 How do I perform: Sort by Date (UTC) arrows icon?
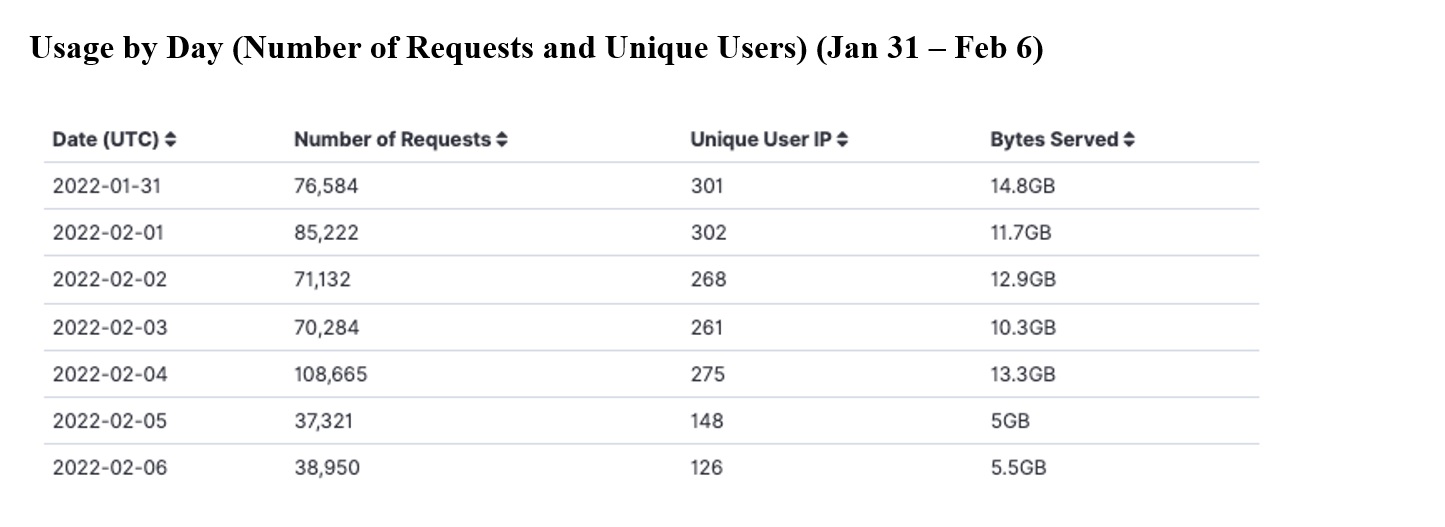tap(171, 141)
